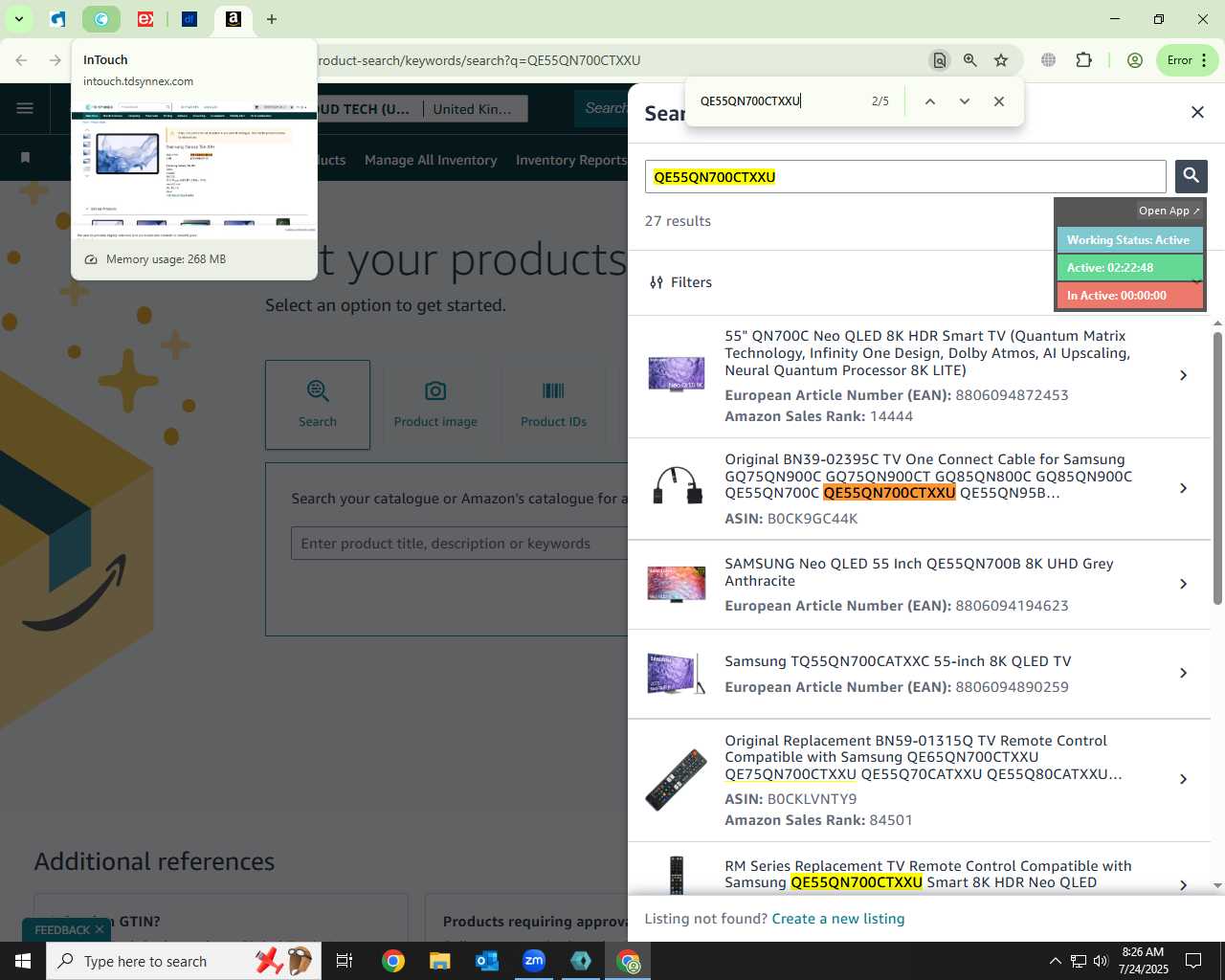Go forward in browser history

(x=55, y=60)
